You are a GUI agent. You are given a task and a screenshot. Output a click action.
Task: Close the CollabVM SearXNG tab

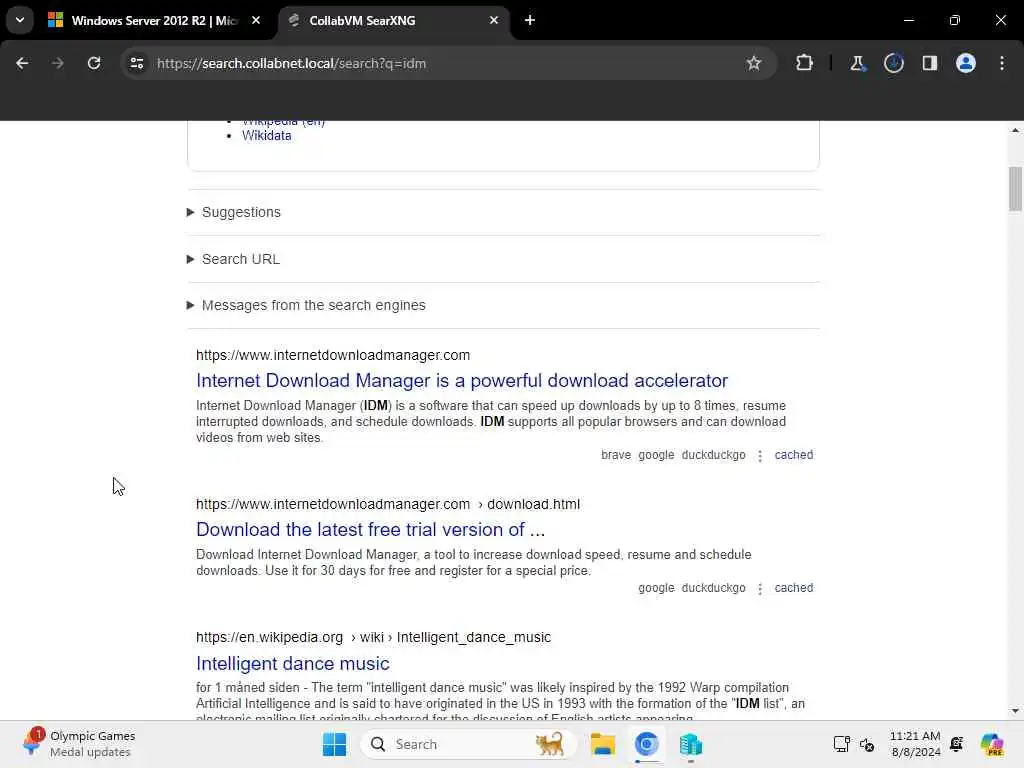pos(494,20)
